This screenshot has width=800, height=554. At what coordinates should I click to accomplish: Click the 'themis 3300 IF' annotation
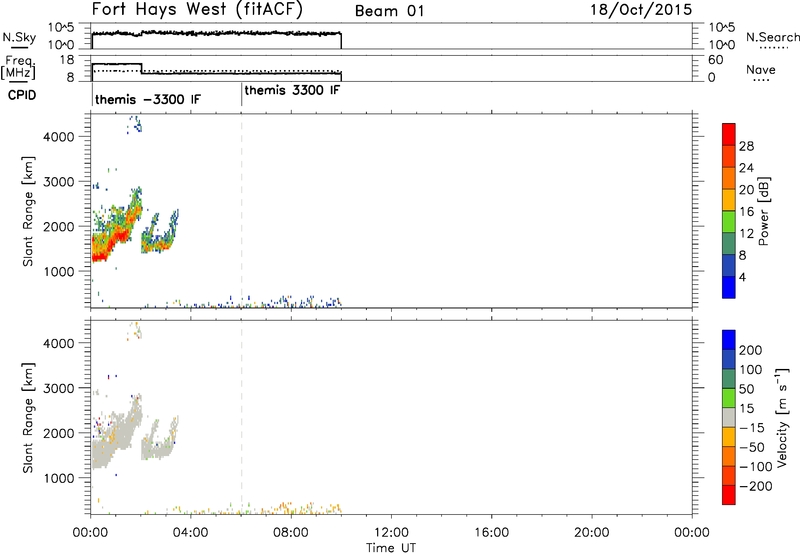(x=292, y=90)
